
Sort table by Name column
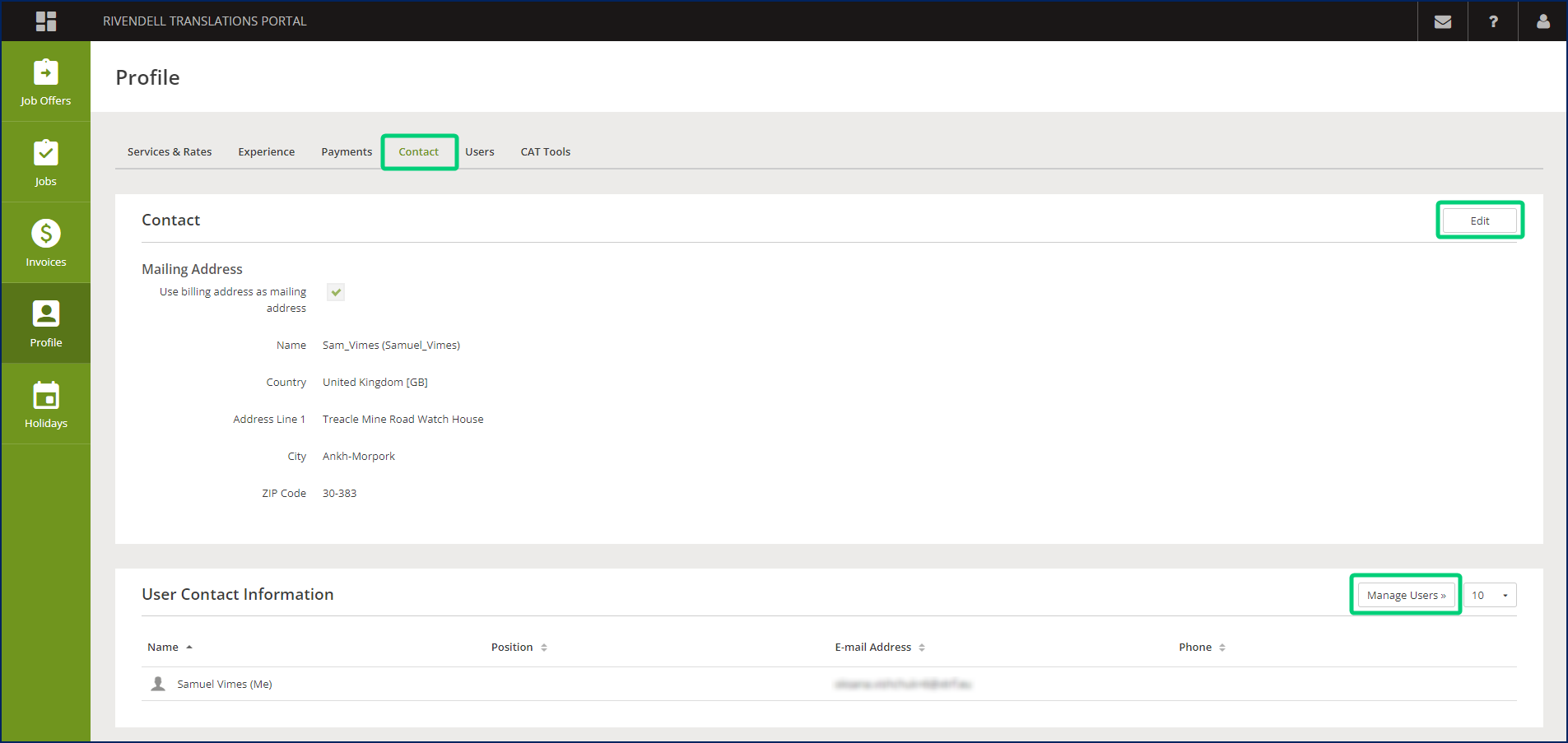[170, 648]
